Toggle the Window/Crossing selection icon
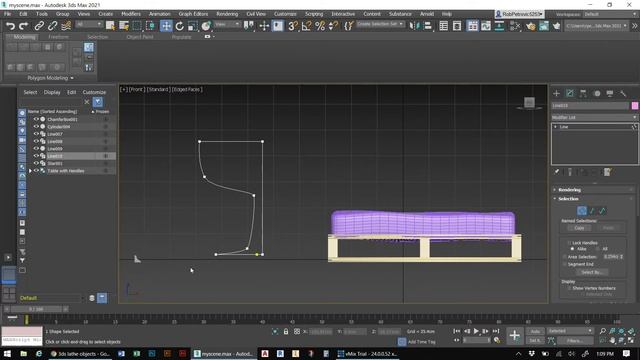The image size is (640, 360). pos(150,26)
